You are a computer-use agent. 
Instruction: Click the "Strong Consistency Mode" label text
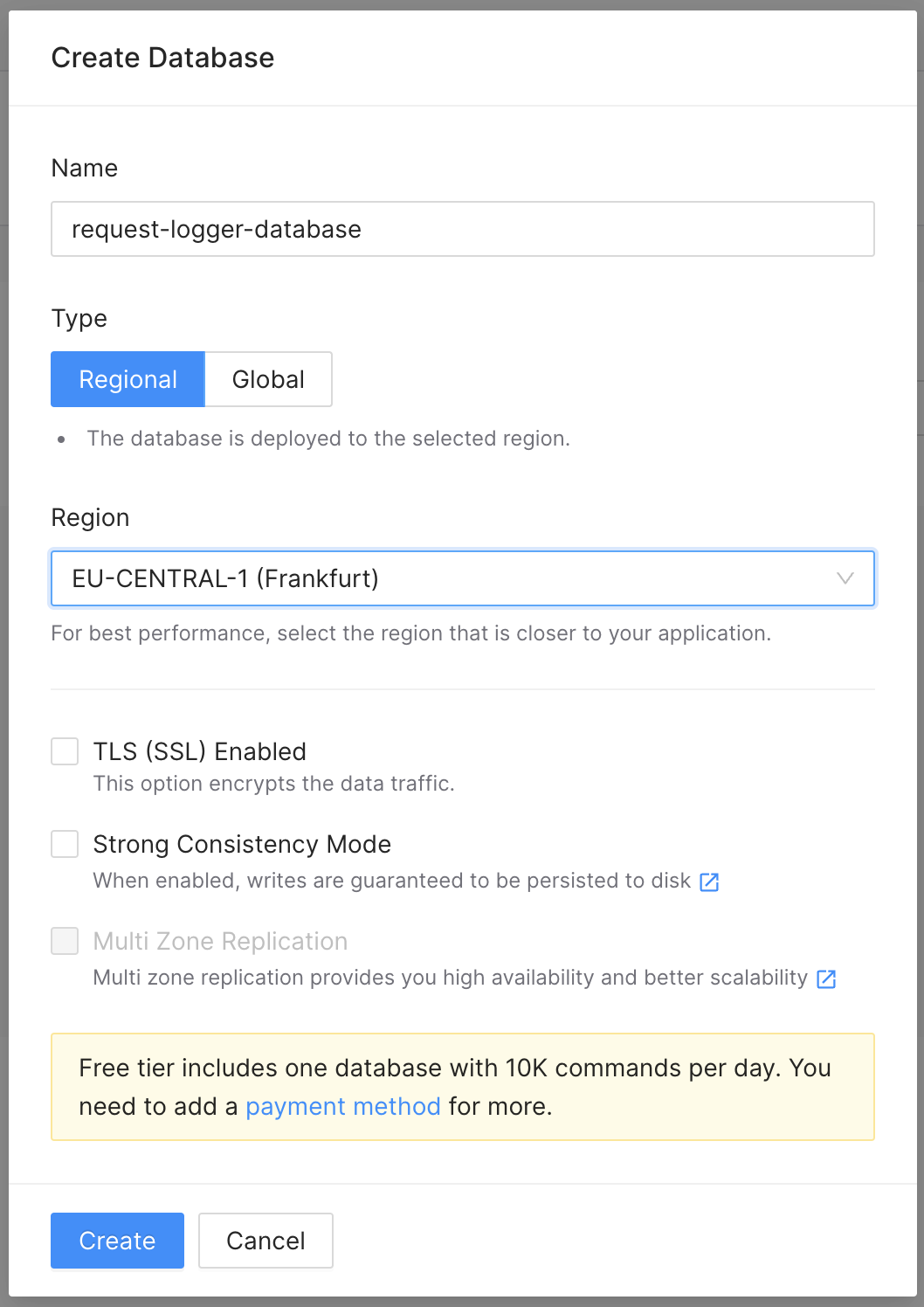click(242, 844)
